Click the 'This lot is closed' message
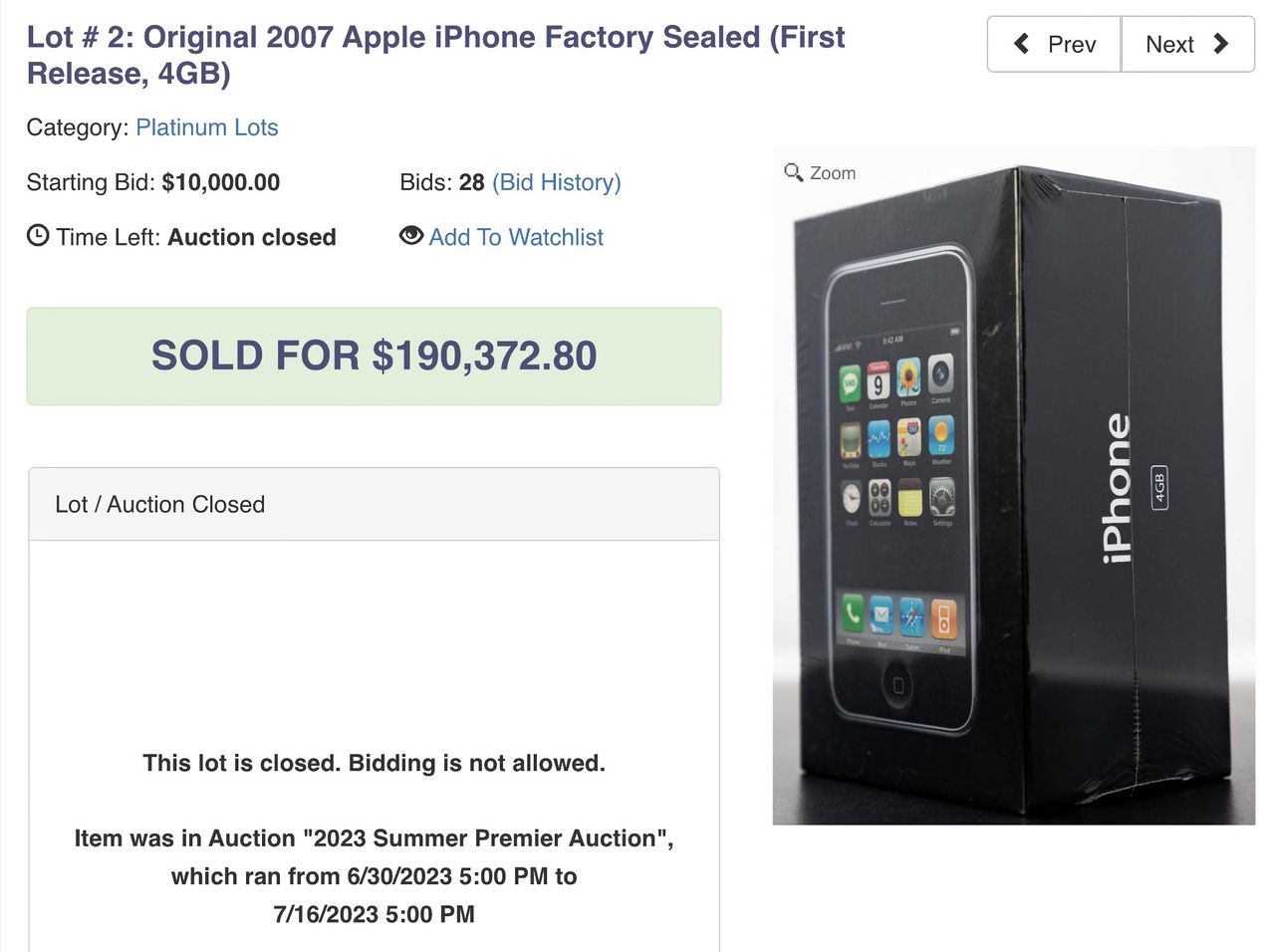 click(x=374, y=763)
